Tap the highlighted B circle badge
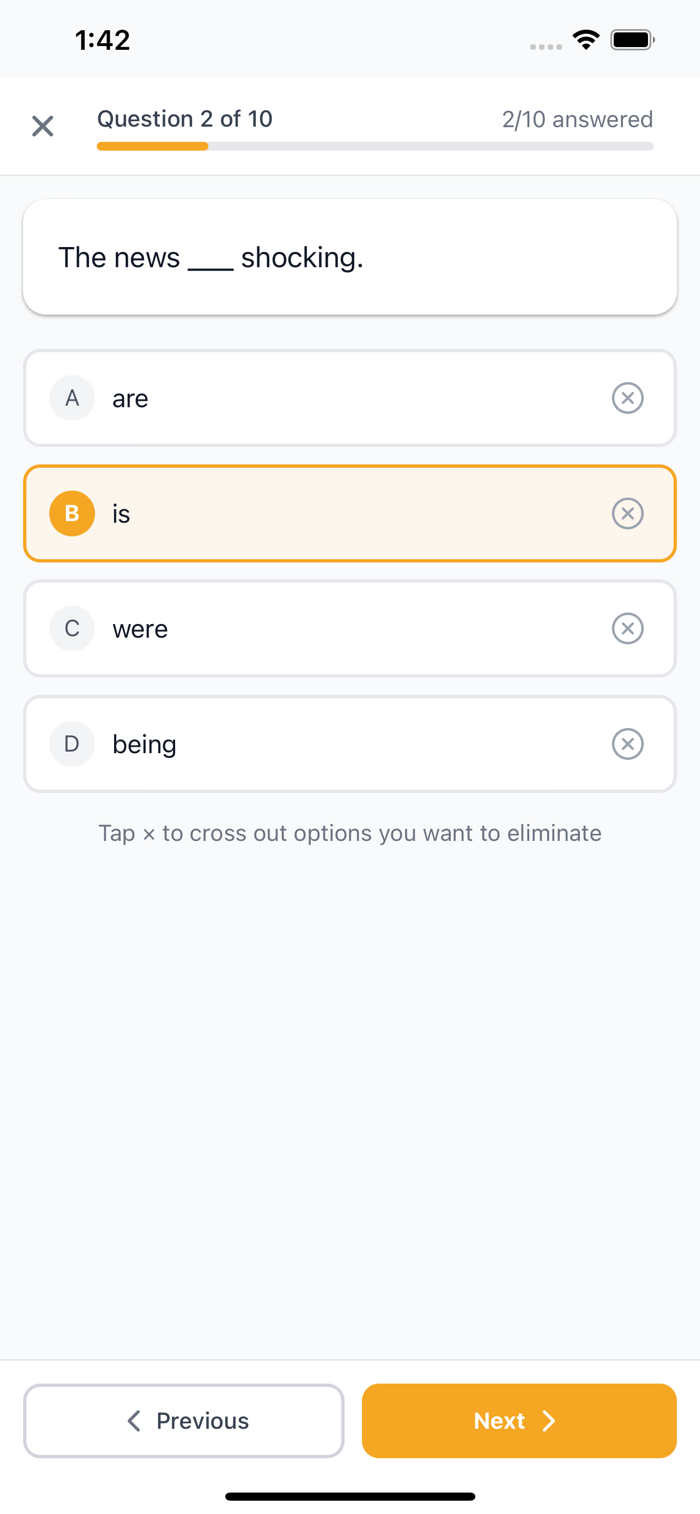 click(x=72, y=514)
